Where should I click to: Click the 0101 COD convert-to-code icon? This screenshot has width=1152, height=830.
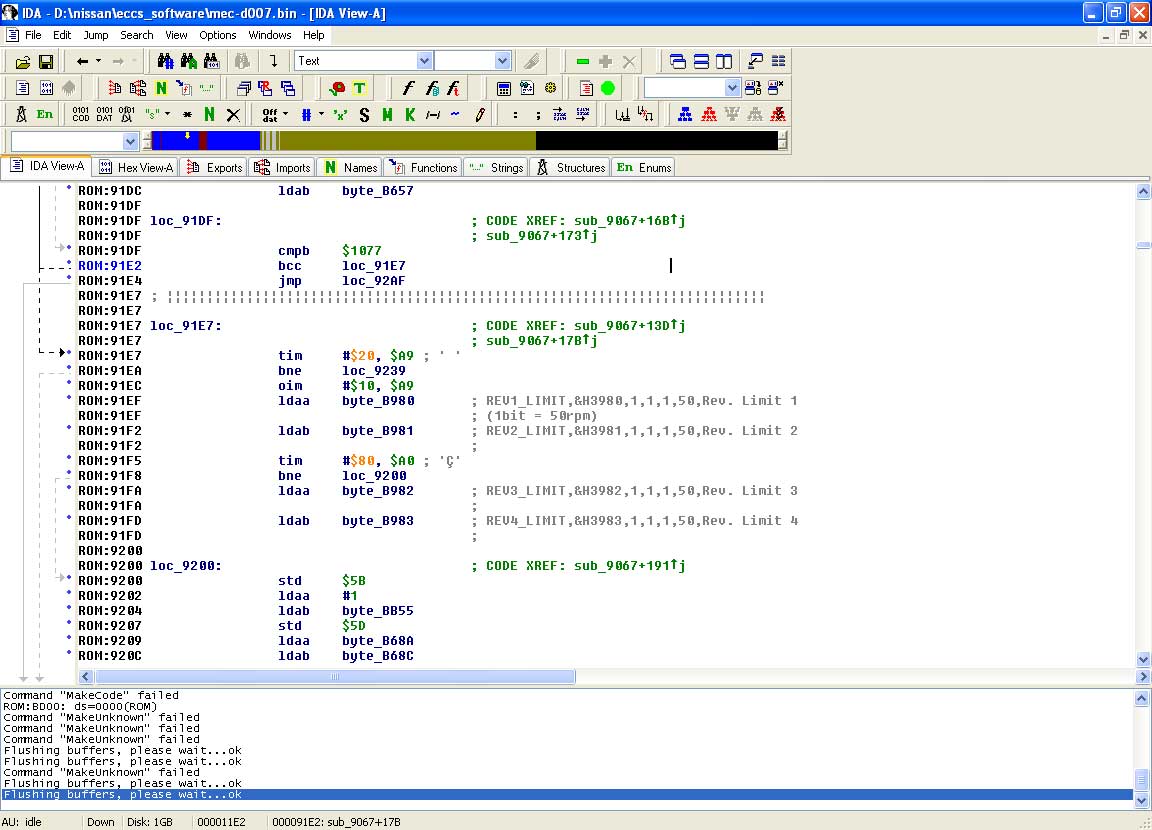[81, 114]
